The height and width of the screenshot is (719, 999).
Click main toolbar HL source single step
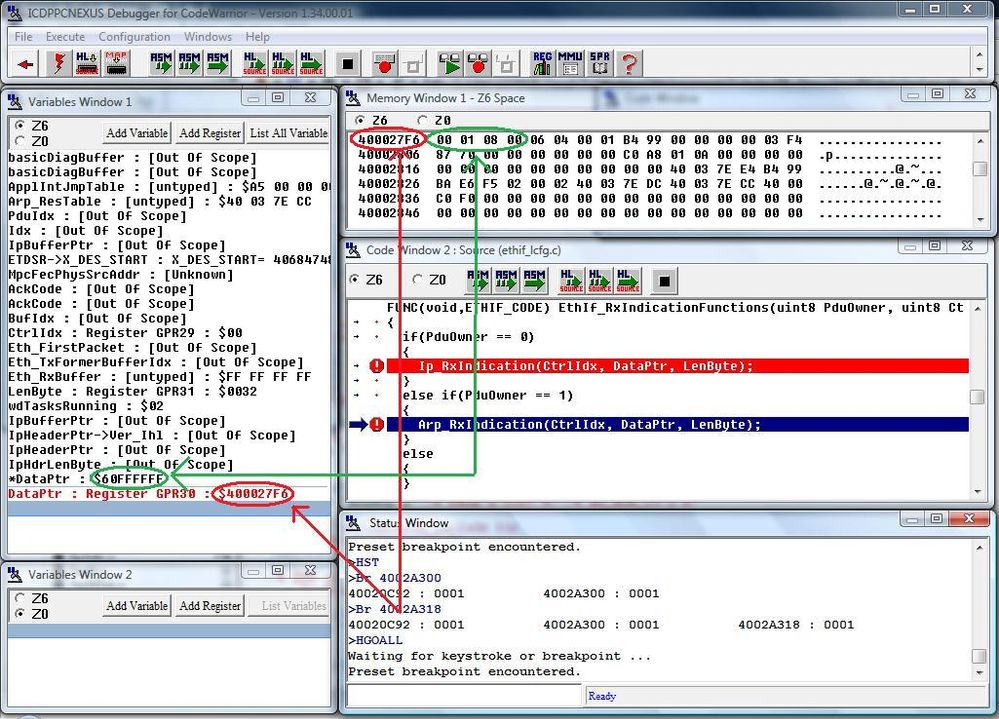254,64
